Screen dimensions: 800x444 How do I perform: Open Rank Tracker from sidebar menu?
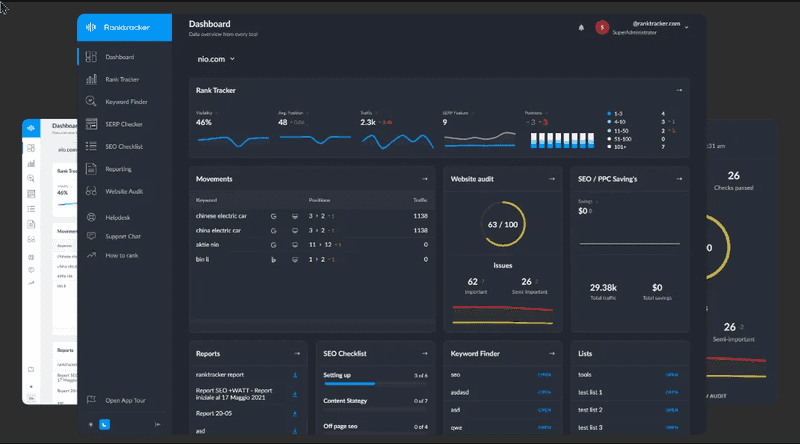pos(124,79)
